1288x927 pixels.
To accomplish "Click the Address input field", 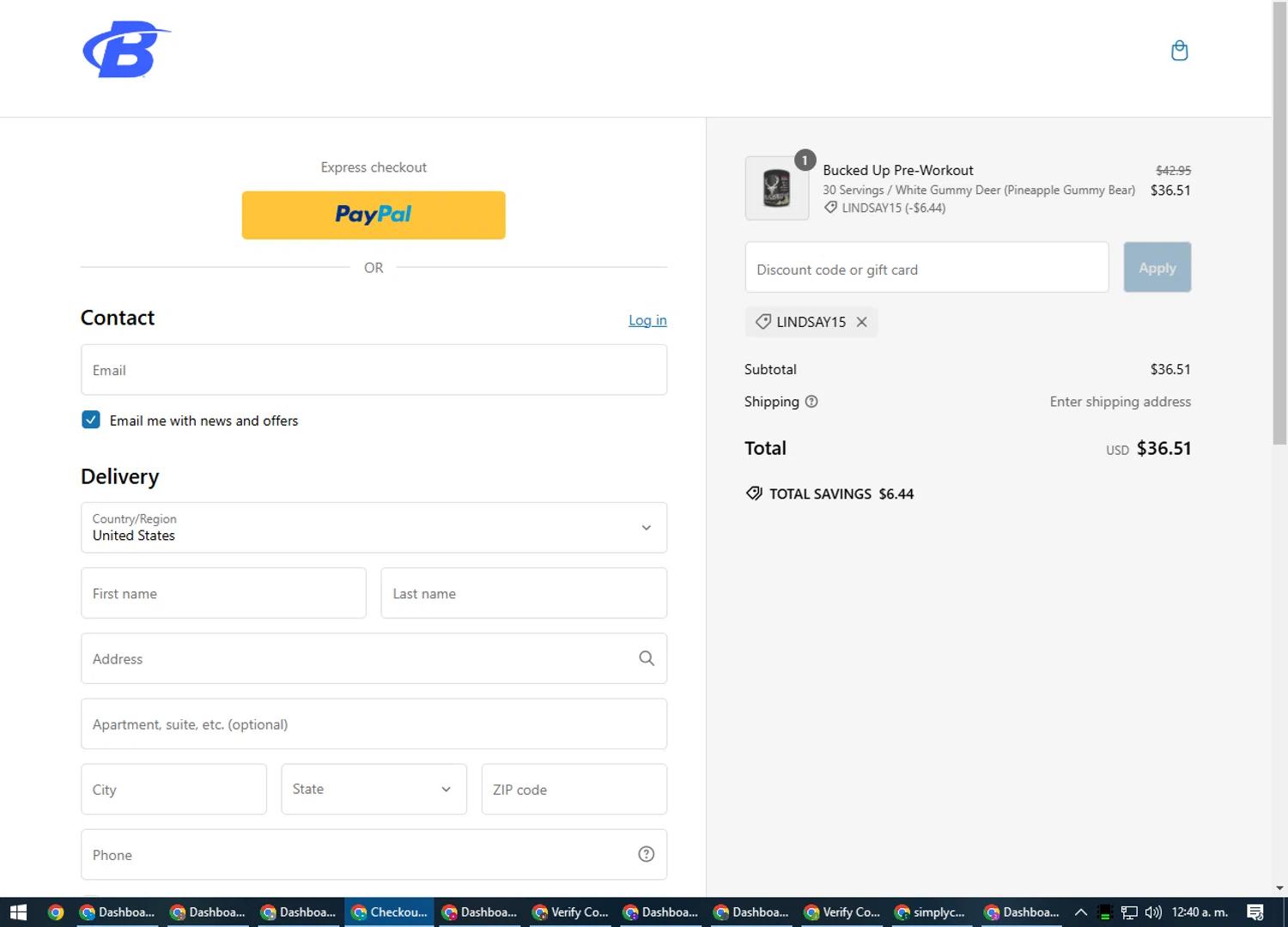I will pos(374,658).
